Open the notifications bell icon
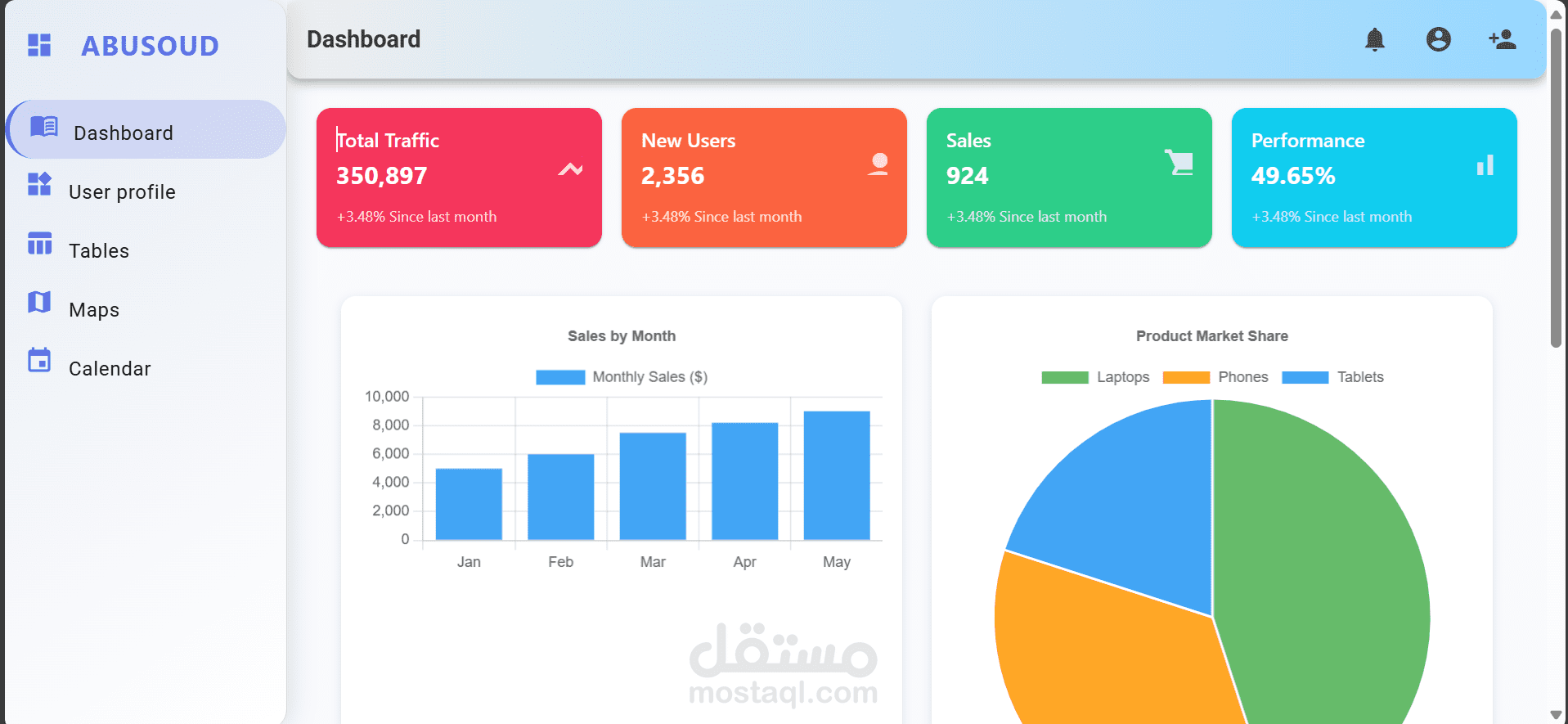The image size is (1568, 724). tap(1375, 39)
